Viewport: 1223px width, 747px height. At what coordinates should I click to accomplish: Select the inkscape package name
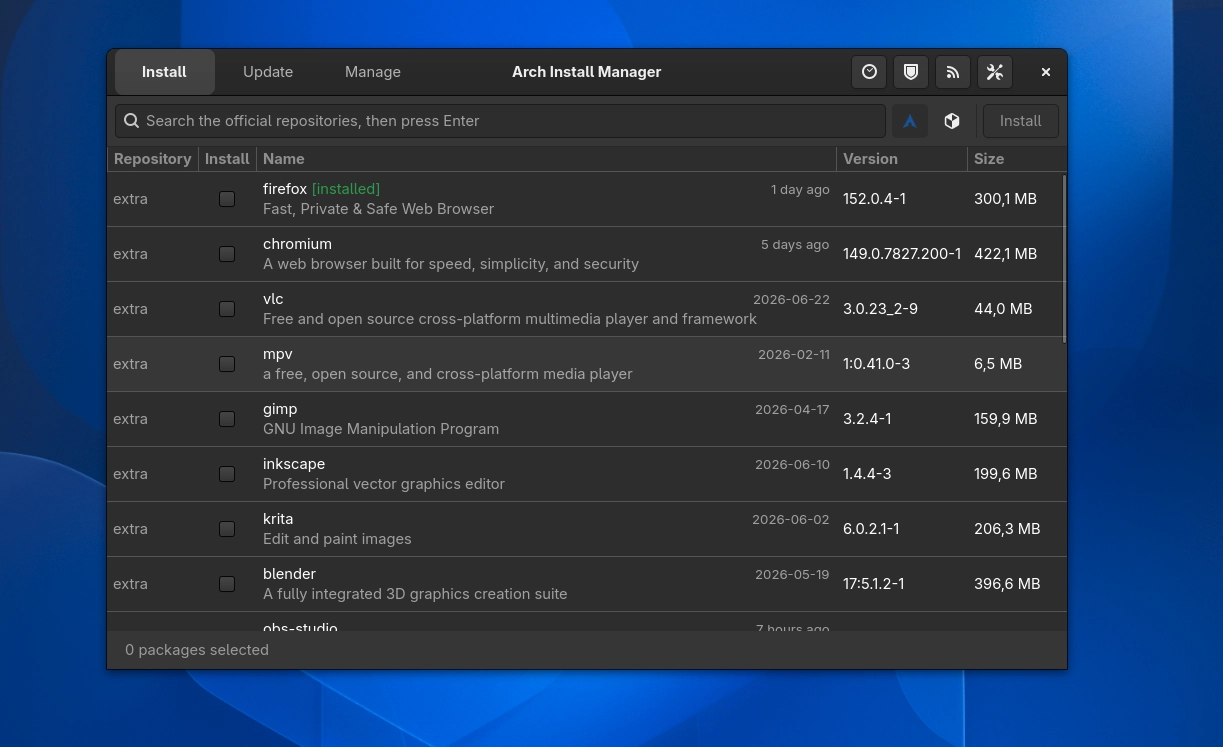(294, 464)
